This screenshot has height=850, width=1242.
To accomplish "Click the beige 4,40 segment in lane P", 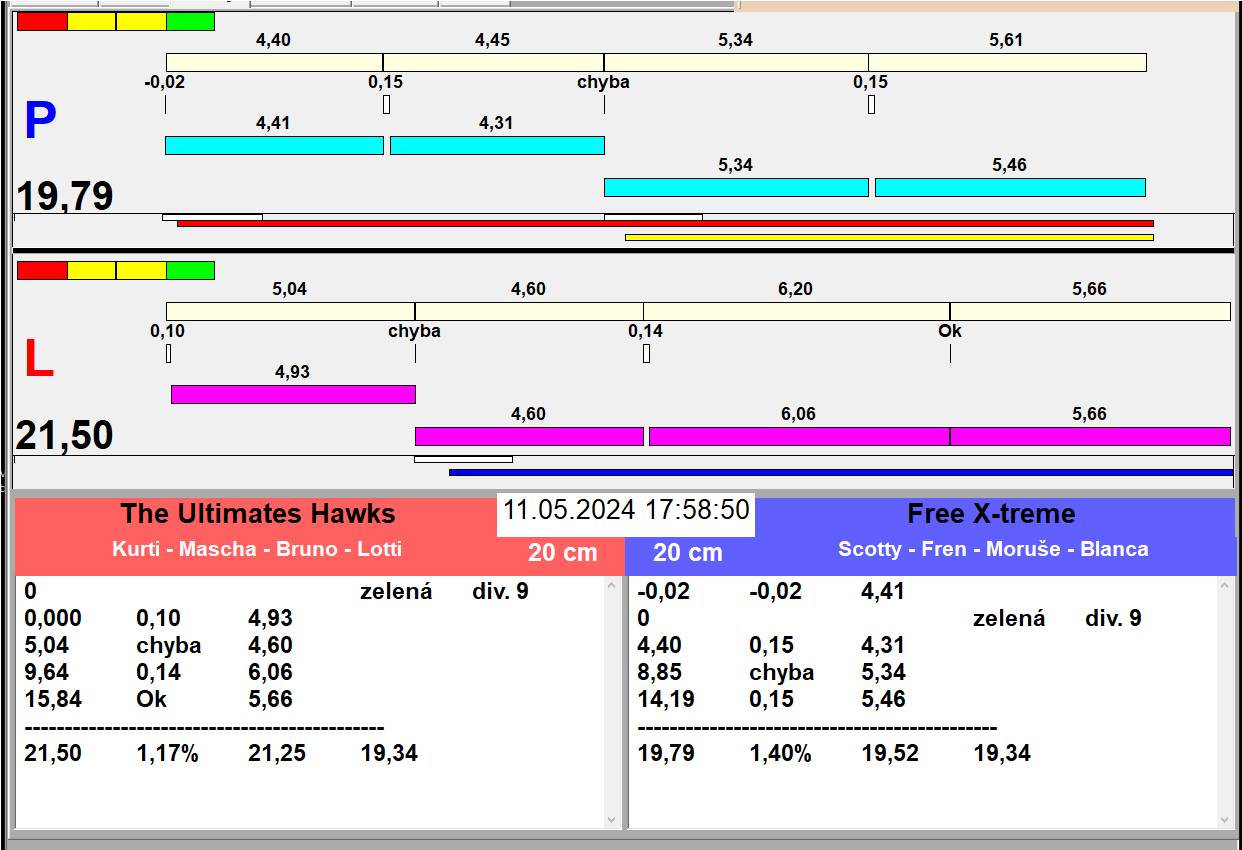I will tap(274, 62).
